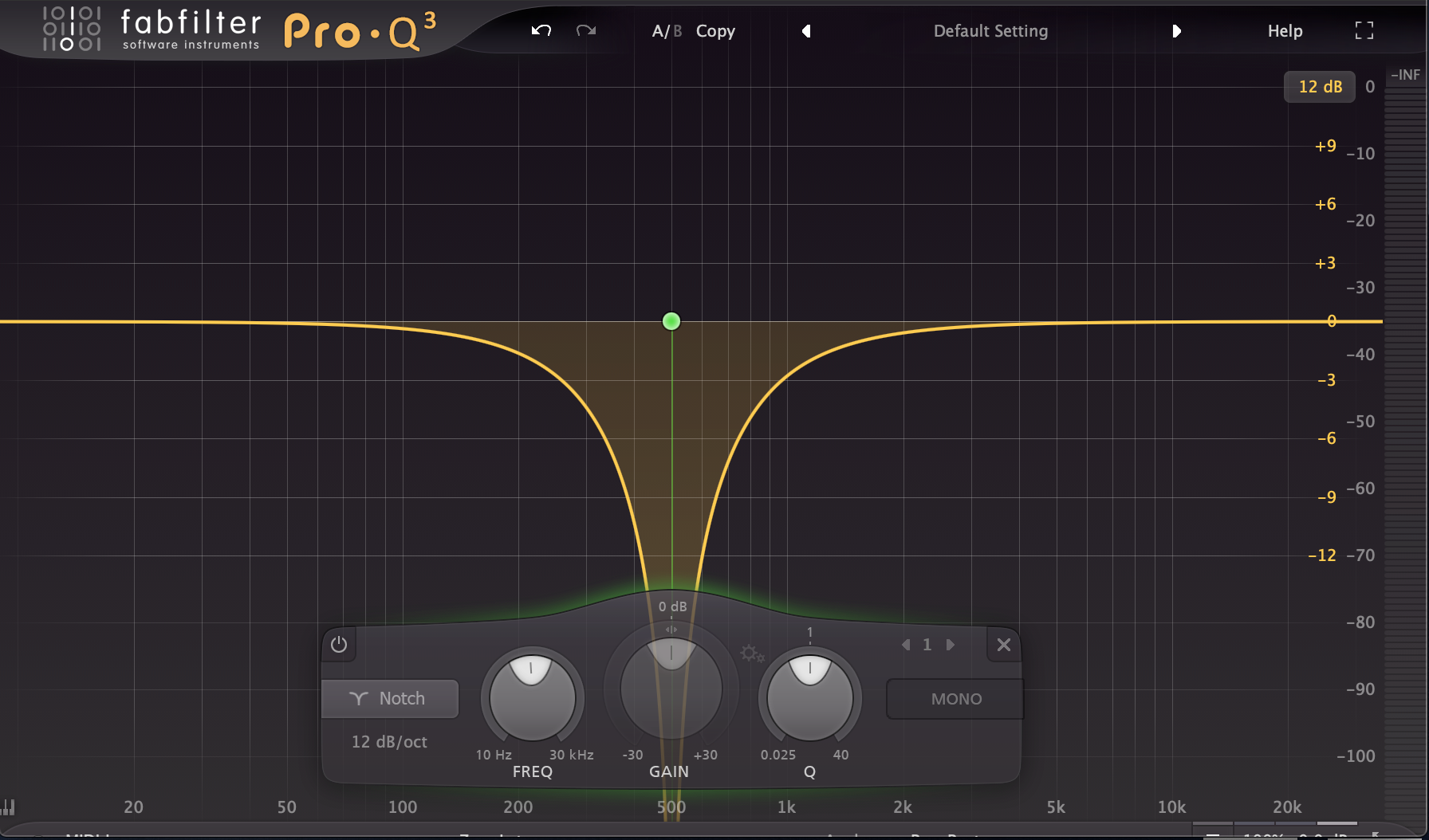Open the Help menu
The width and height of the screenshot is (1429, 840).
pos(1285,31)
